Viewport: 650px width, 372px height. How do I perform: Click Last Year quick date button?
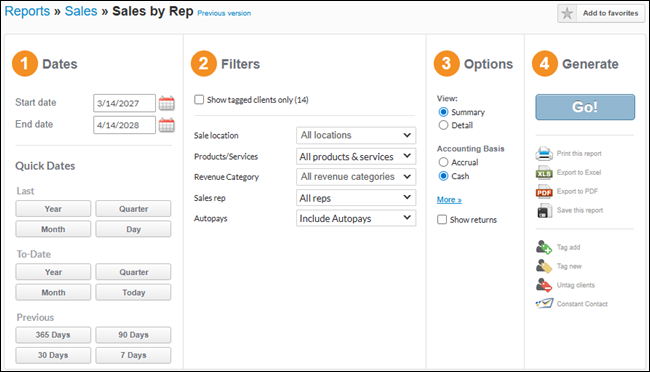pos(53,209)
